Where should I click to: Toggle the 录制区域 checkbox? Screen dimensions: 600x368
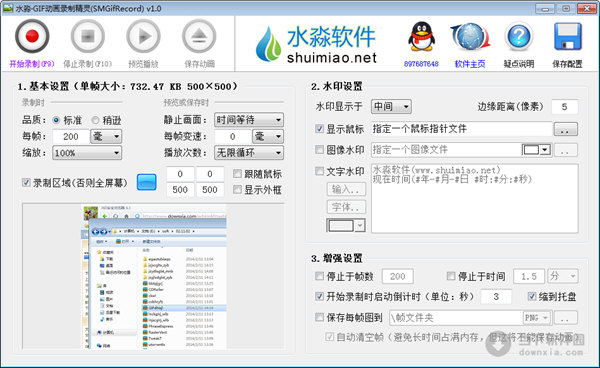(26, 182)
